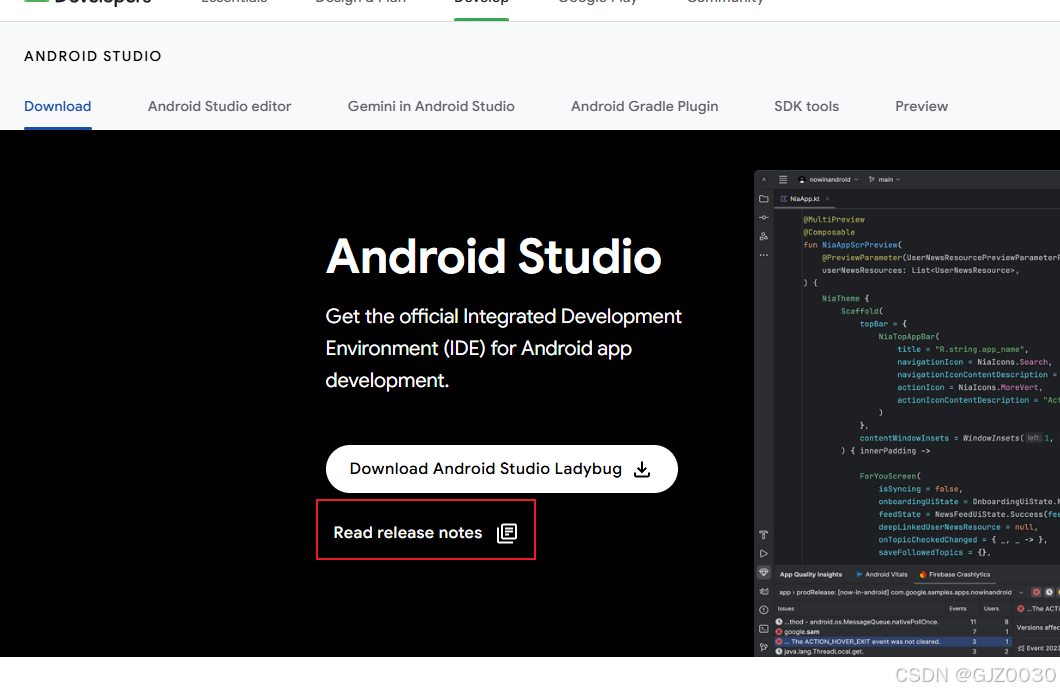Click the Structure icon below Commit in IDE sidebar

(764, 237)
